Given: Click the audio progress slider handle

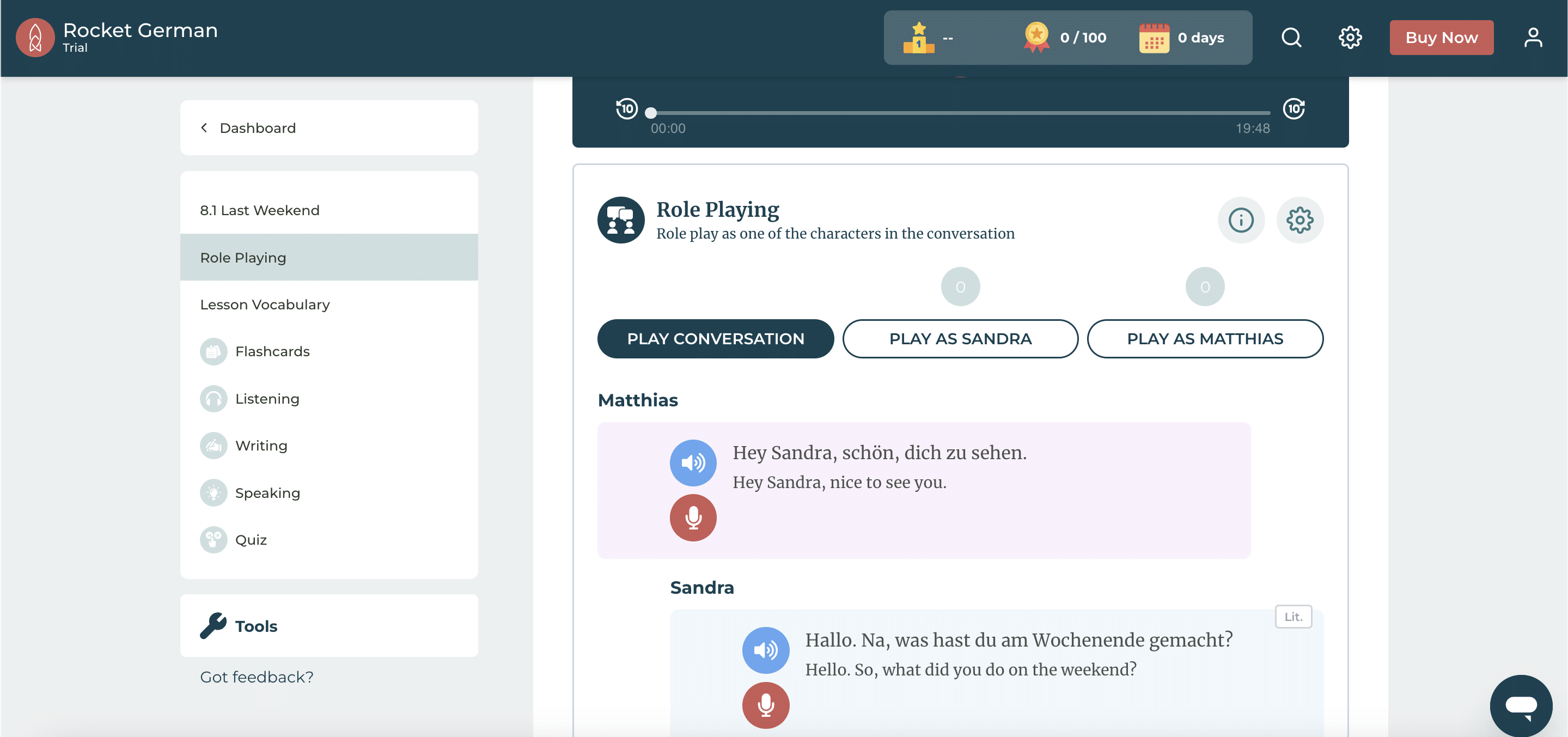Looking at the screenshot, I should (x=651, y=113).
